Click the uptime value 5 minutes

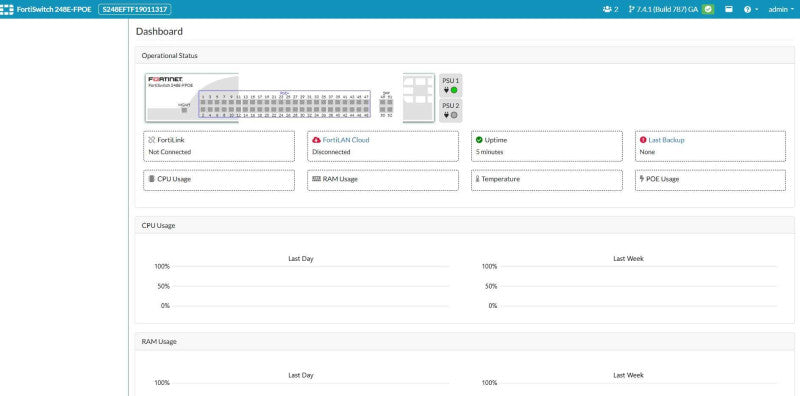click(x=490, y=152)
